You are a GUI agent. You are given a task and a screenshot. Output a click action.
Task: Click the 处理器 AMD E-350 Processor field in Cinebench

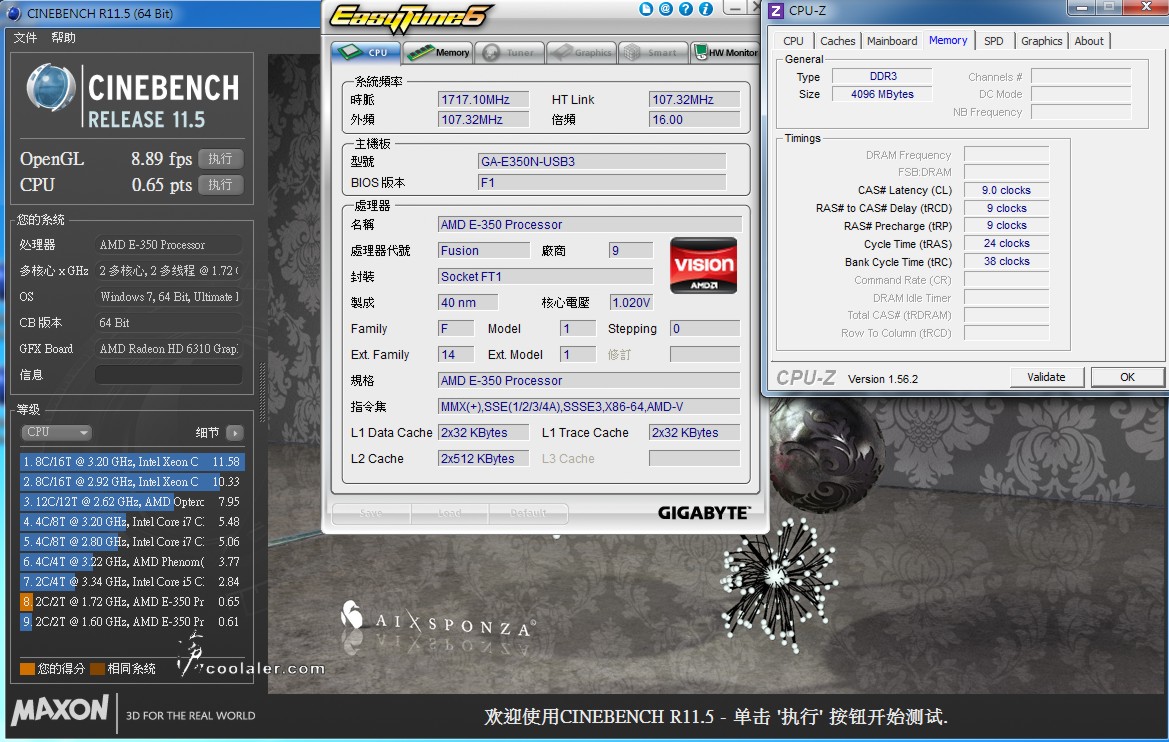pyautogui.click(x=168, y=245)
